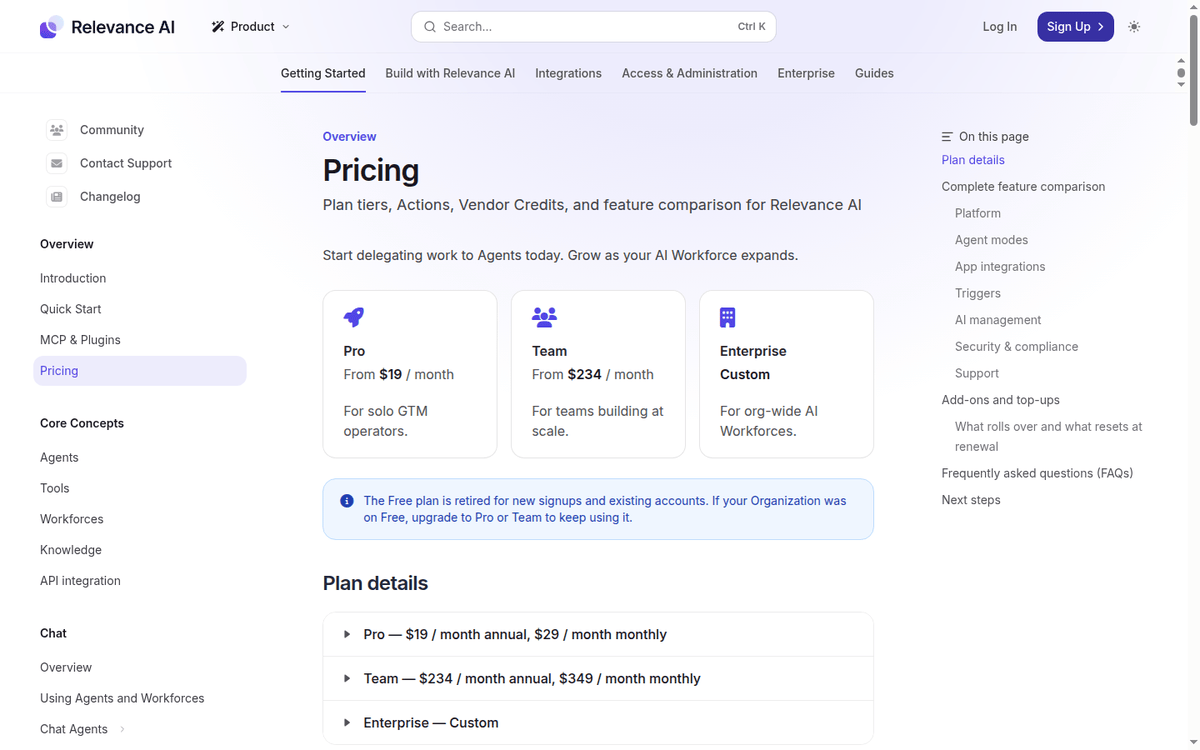
Task: Select Access & Administration tab
Action: 690,73
